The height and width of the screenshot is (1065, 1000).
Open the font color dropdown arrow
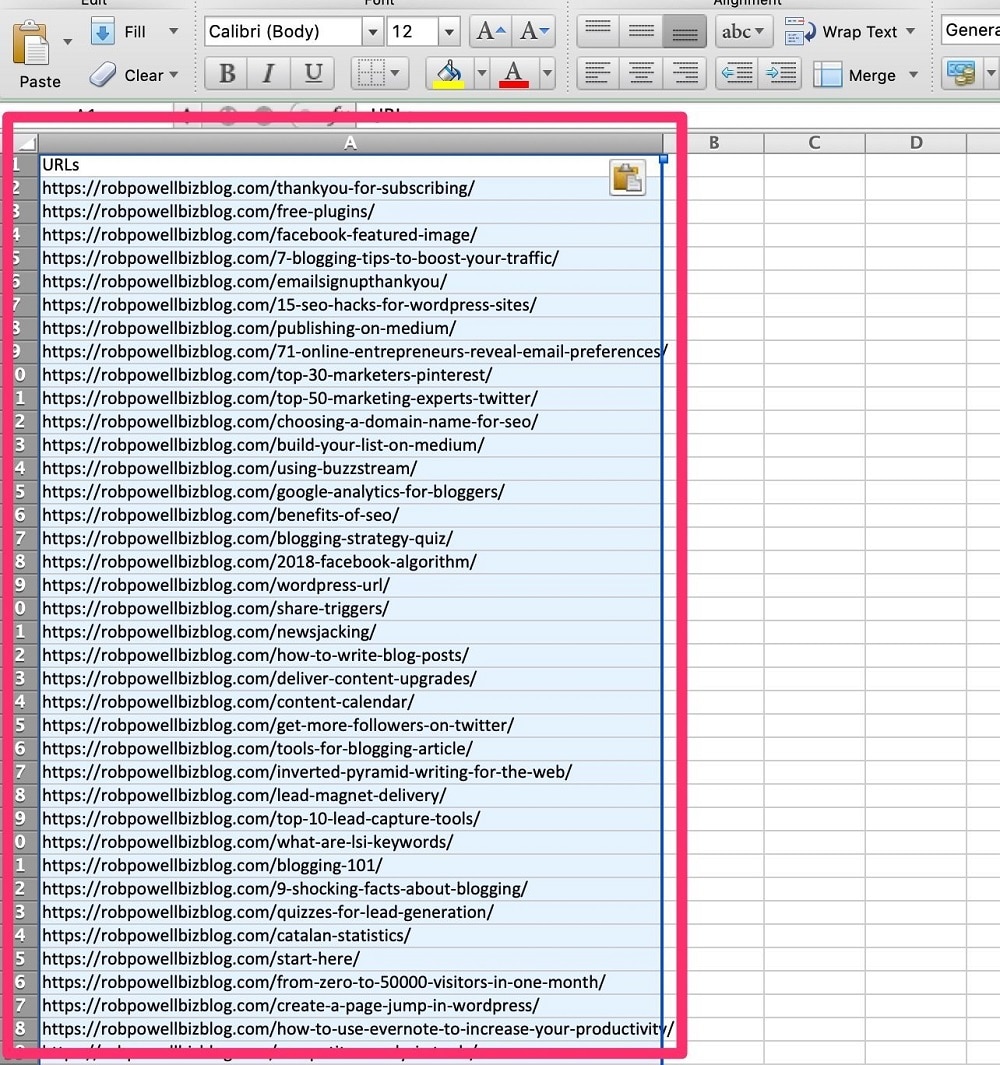pyautogui.click(x=547, y=73)
